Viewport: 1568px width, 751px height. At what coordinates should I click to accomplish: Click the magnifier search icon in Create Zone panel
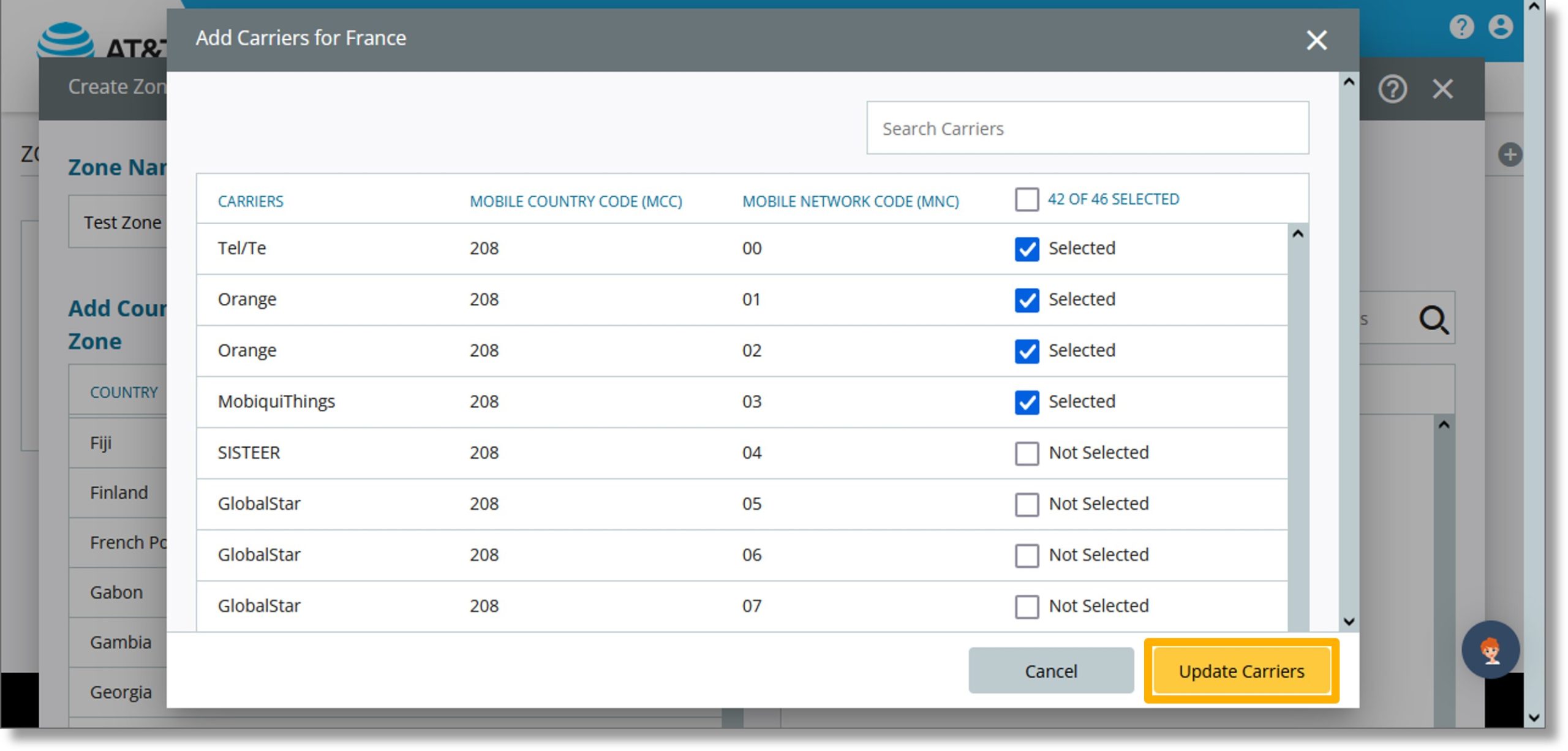[1434, 320]
